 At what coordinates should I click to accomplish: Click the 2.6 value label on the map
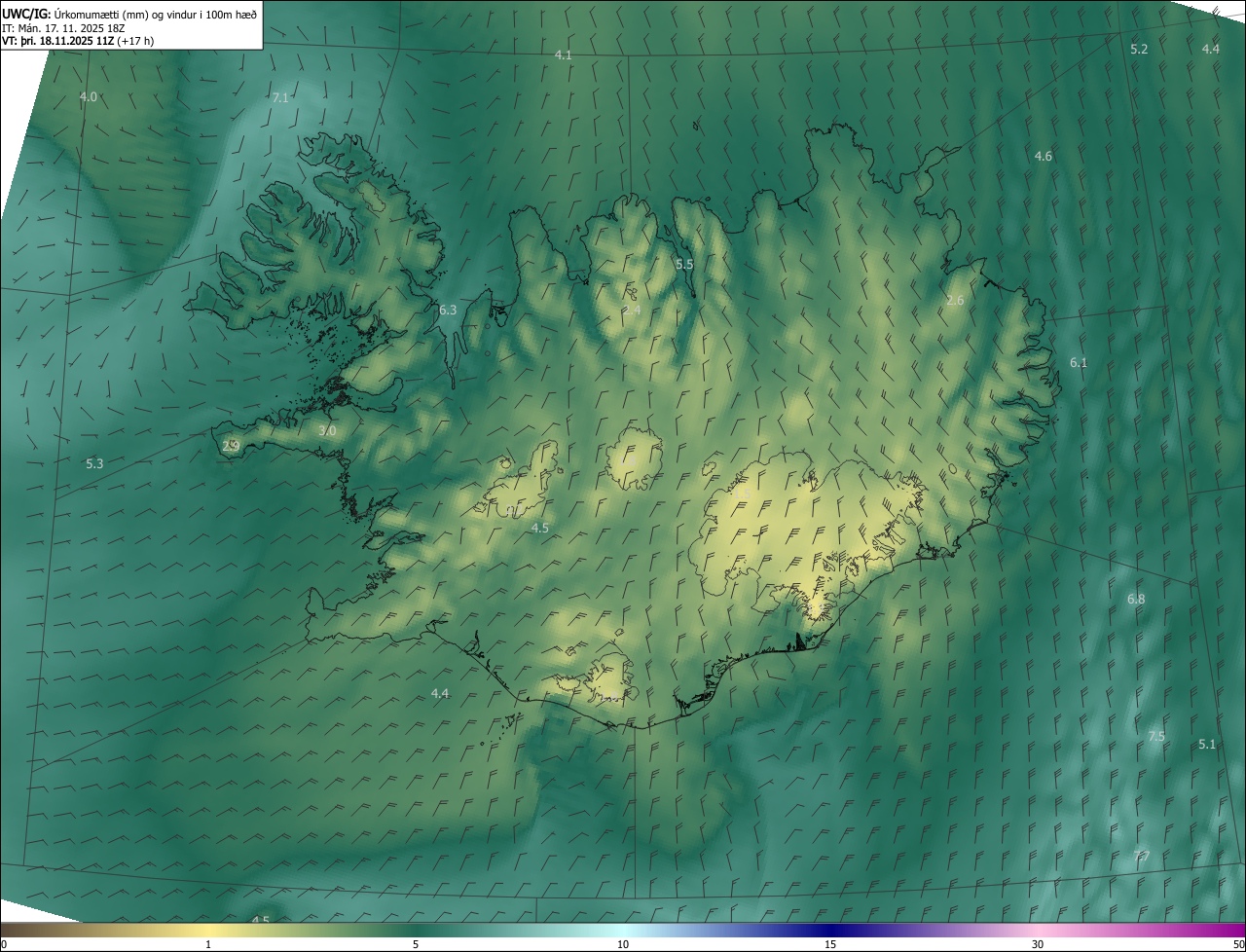(955, 300)
